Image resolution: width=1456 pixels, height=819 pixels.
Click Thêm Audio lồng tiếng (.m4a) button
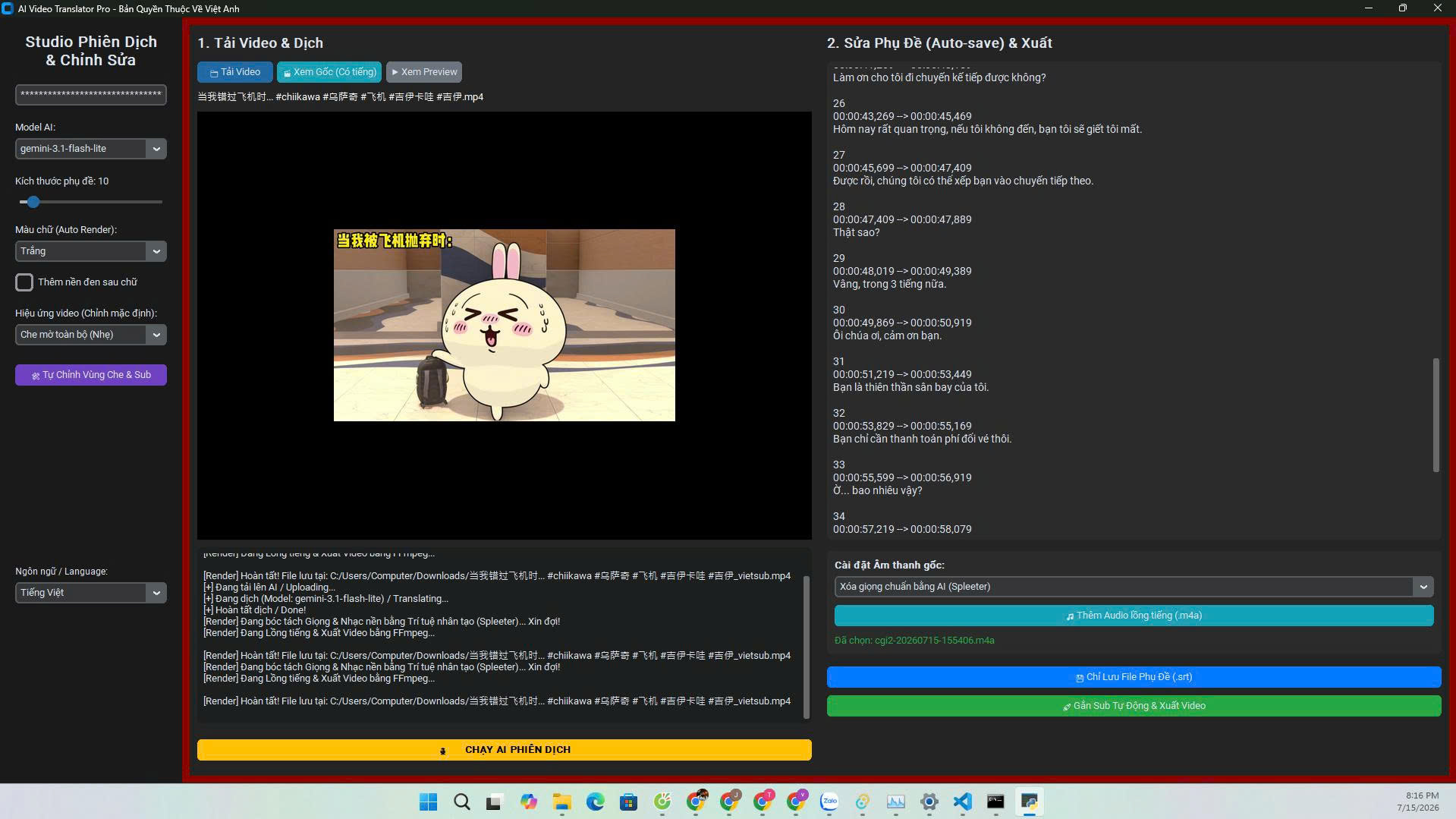(1134, 616)
